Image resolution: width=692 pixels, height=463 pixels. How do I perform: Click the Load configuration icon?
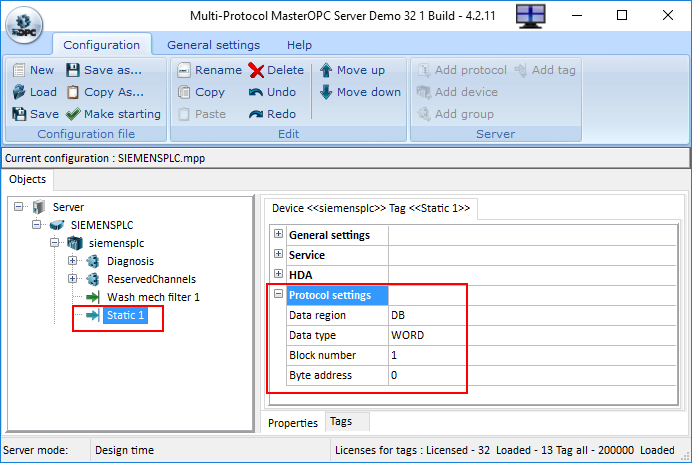[19, 92]
